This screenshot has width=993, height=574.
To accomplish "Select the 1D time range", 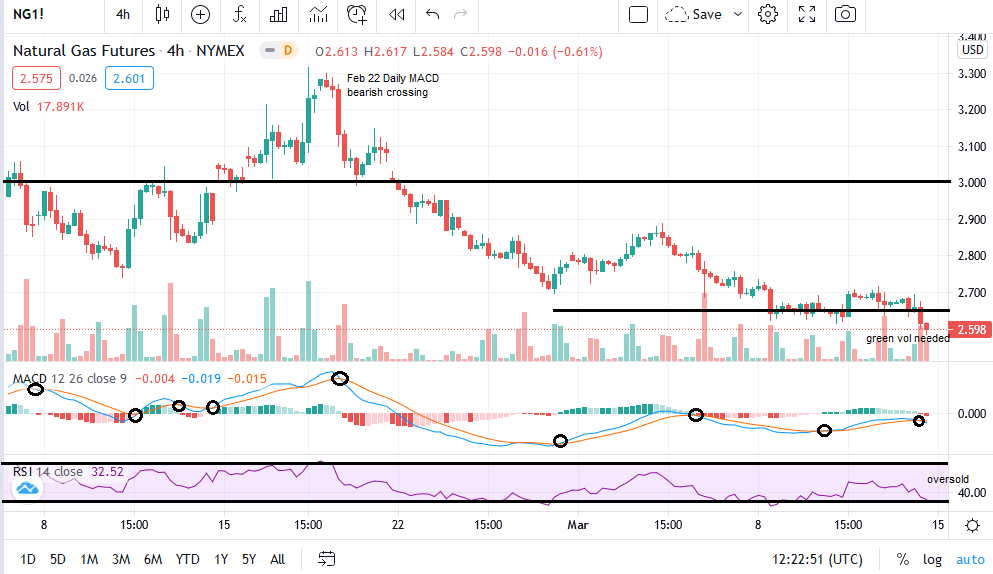I will pyautogui.click(x=27, y=559).
